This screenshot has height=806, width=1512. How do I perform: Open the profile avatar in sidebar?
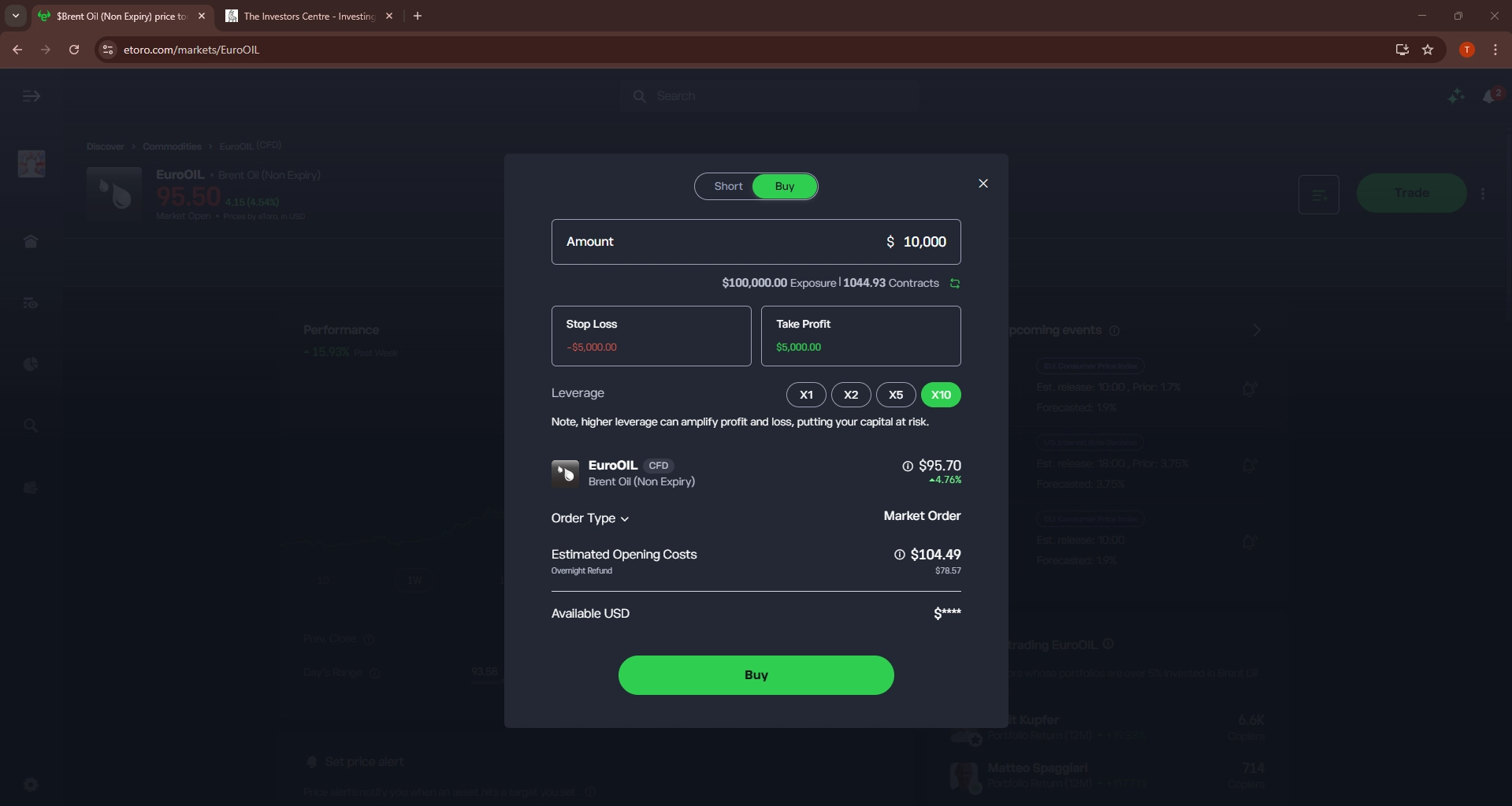coord(32,164)
